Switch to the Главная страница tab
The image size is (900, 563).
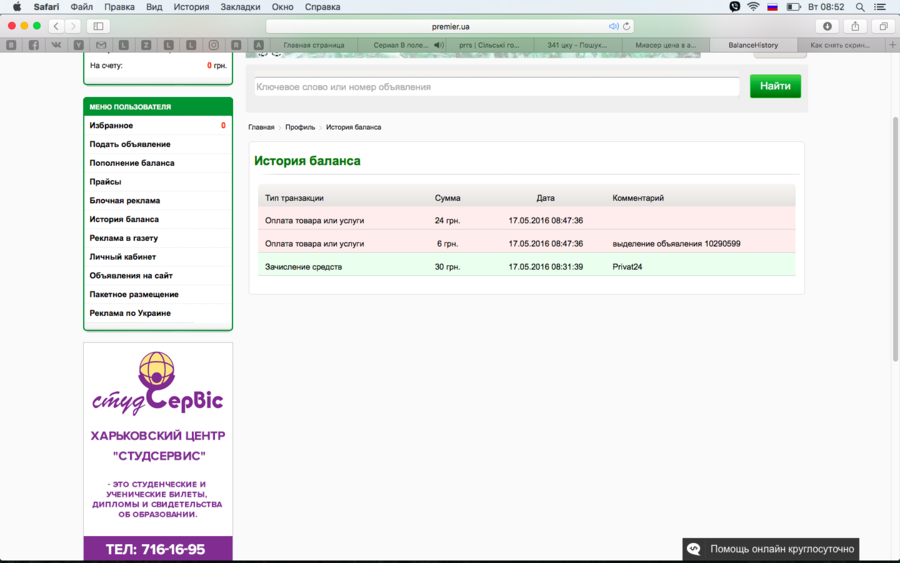coord(313,45)
